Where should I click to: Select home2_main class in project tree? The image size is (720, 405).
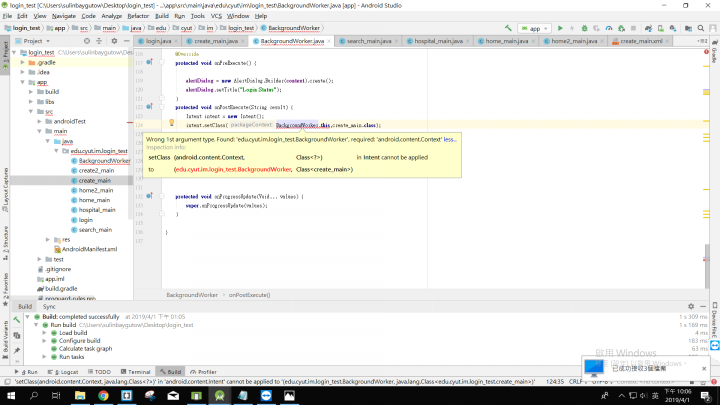click(x=96, y=190)
